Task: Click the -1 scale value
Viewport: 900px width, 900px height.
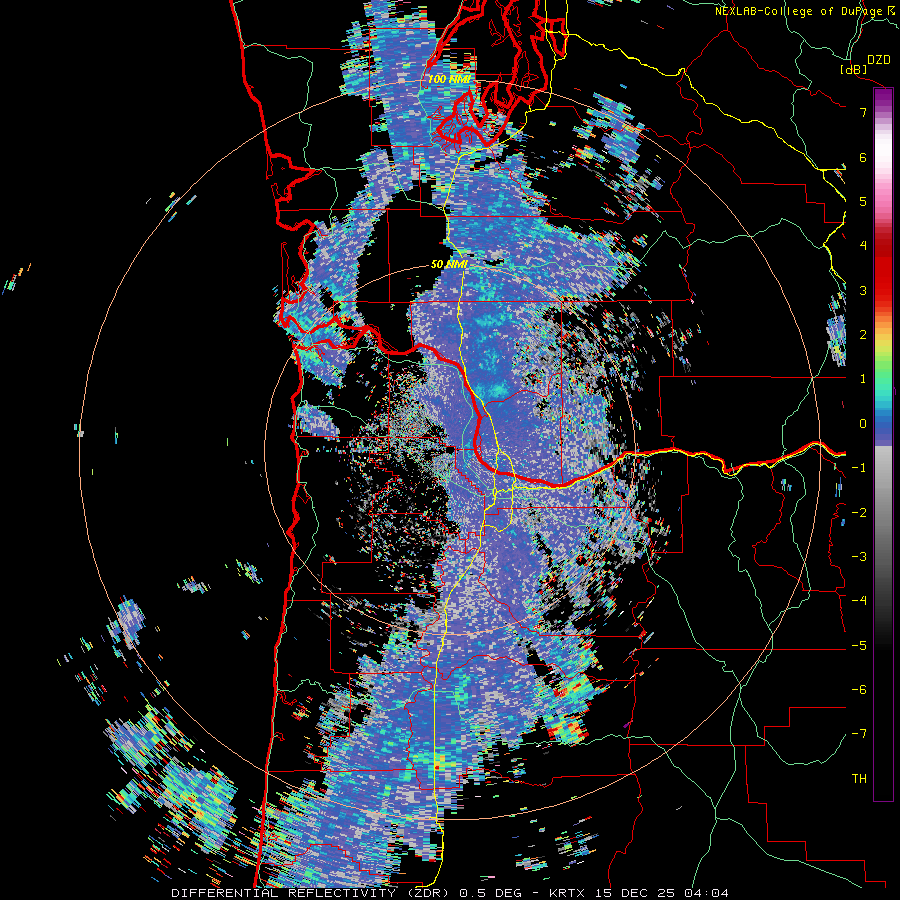Action: (x=859, y=468)
